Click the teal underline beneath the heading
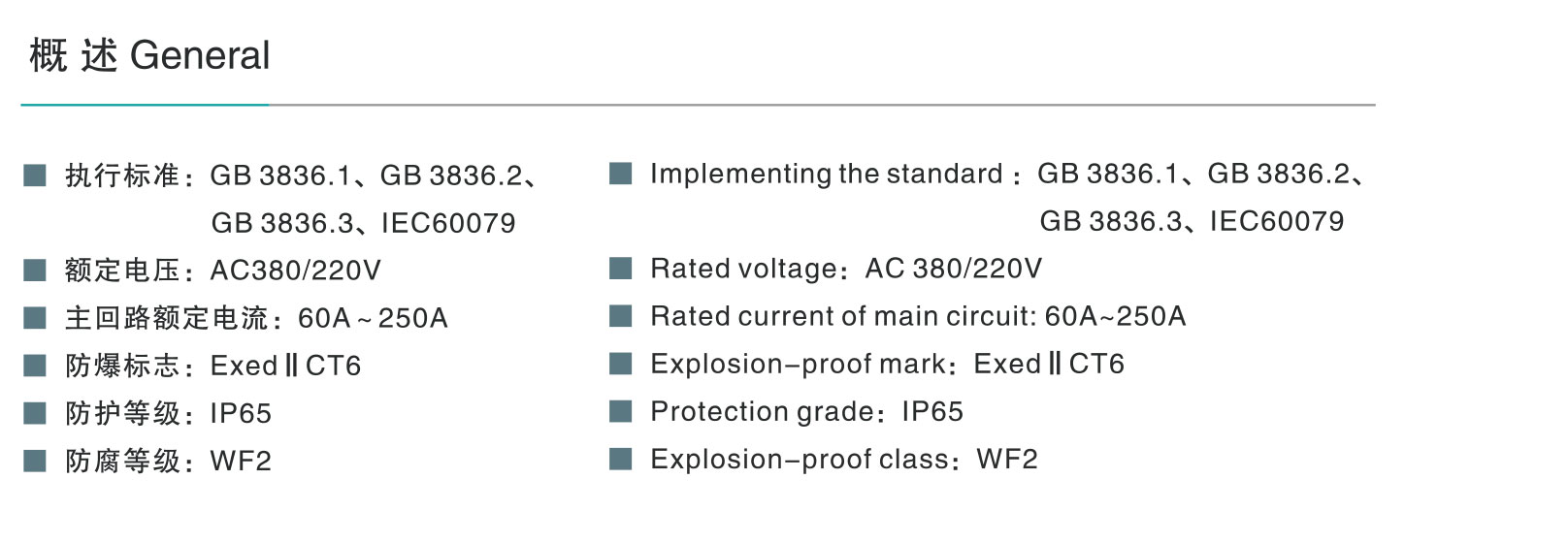Screen dimensions: 1568x543 click(x=145, y=105)
